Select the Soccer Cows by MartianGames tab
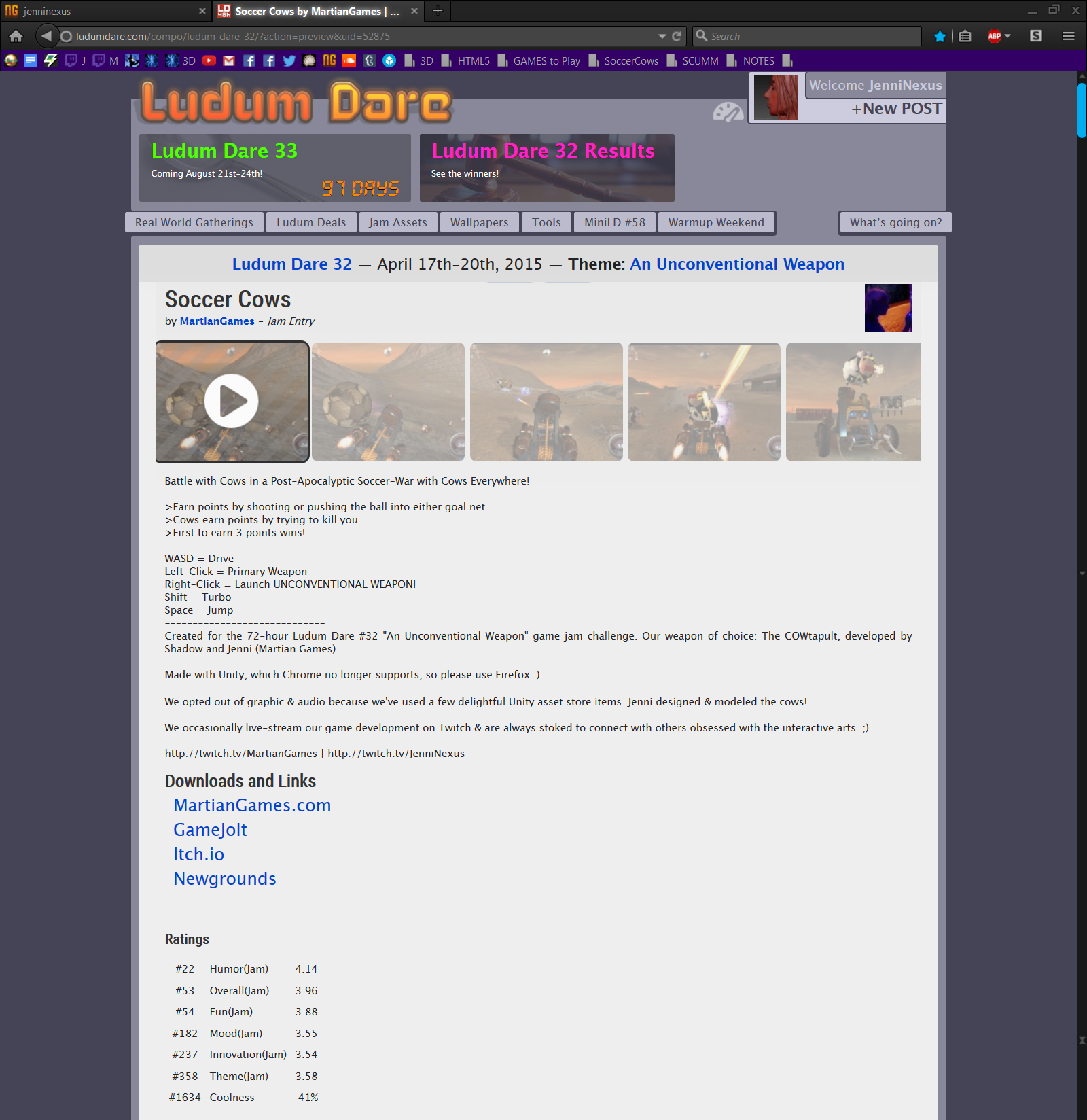Viewport: 1087px width, 1120px height. [317, 11]
